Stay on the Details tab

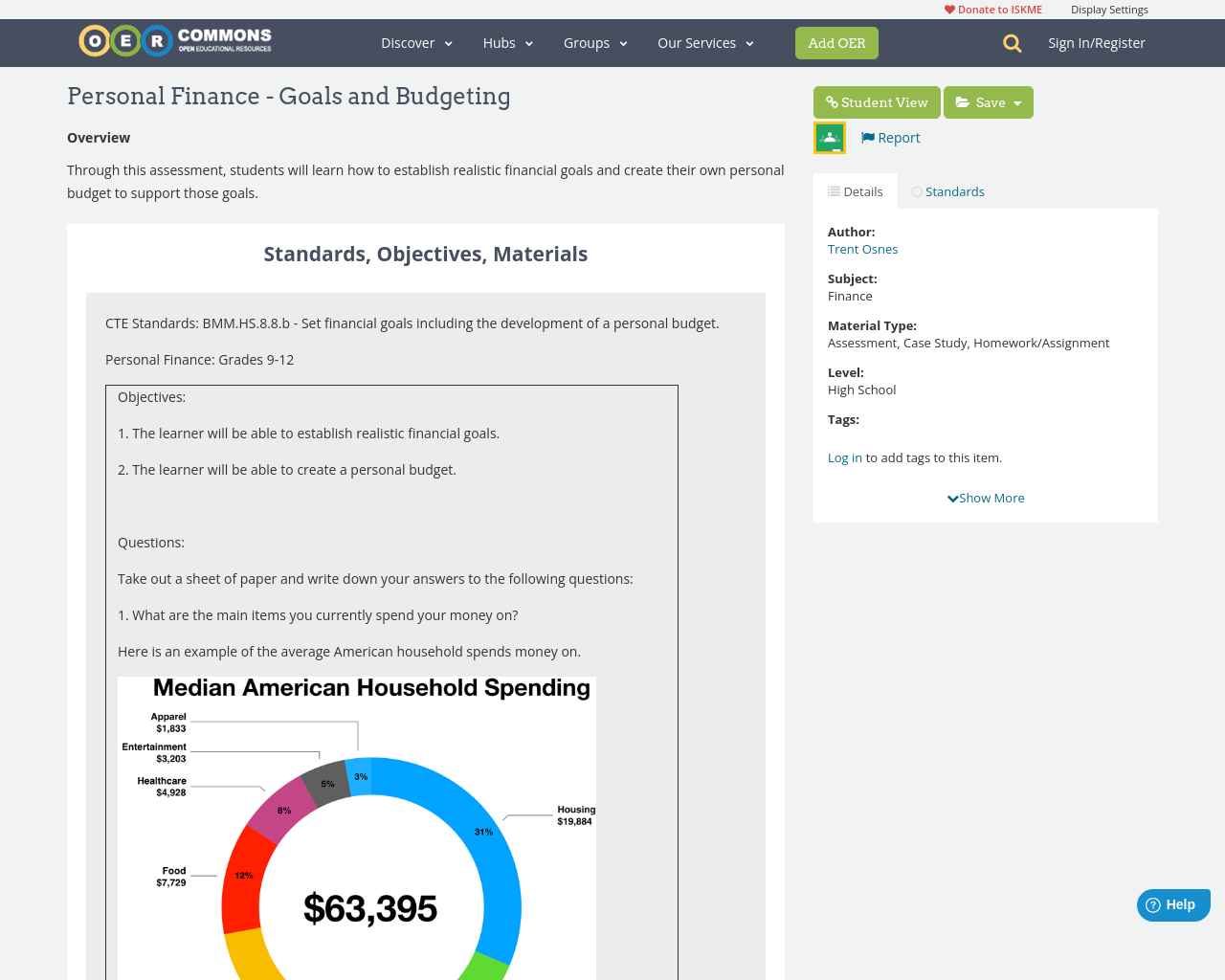tap(856, 189)
